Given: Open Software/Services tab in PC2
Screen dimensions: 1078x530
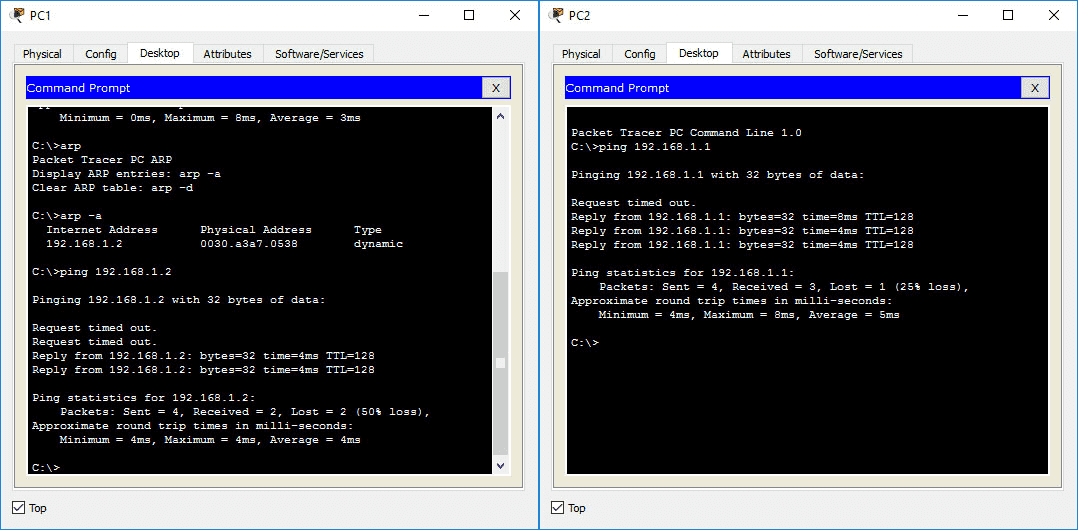Looking at the screenshot, I should click(858, 54).
